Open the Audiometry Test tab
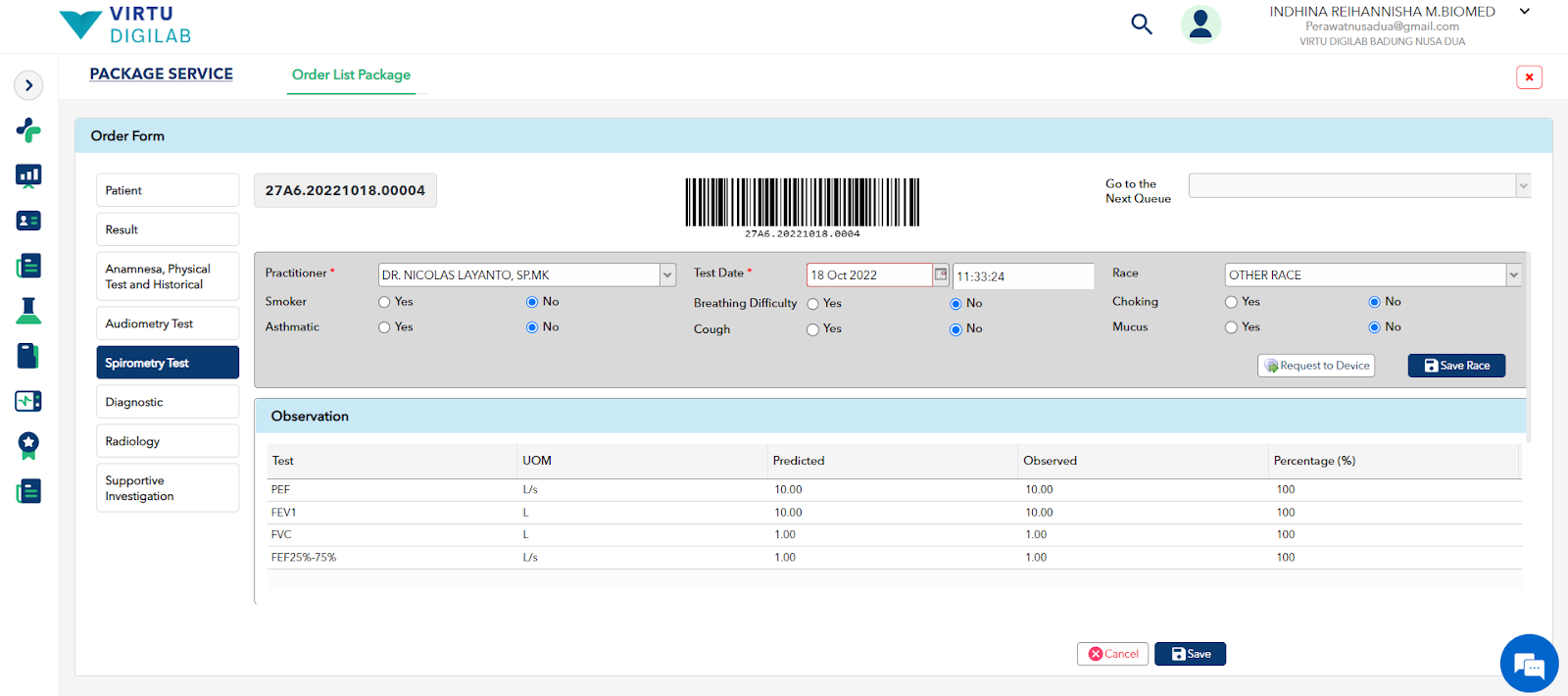 (168, 323)
